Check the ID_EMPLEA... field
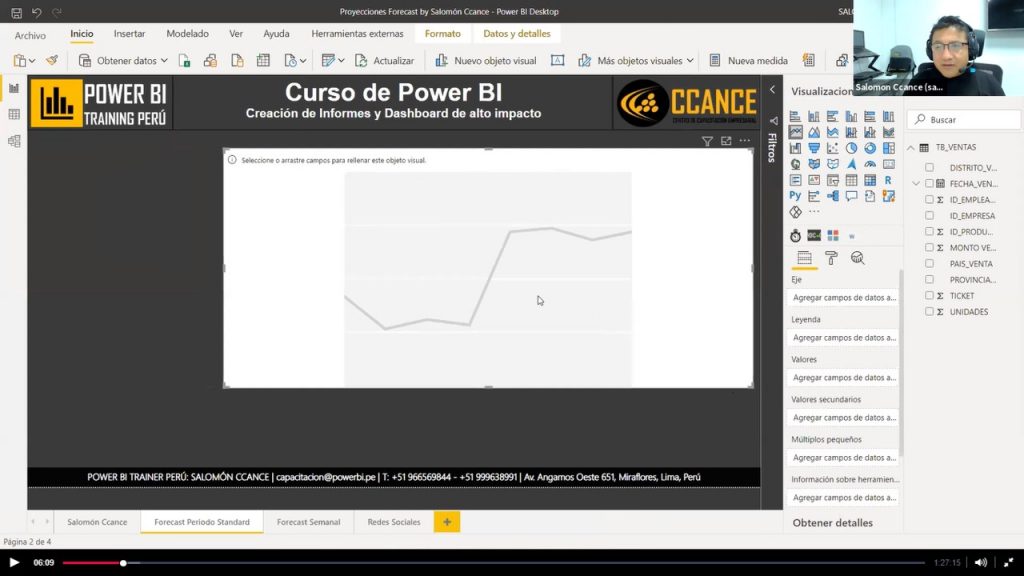 pyautogui.click(x=929, y=200)
